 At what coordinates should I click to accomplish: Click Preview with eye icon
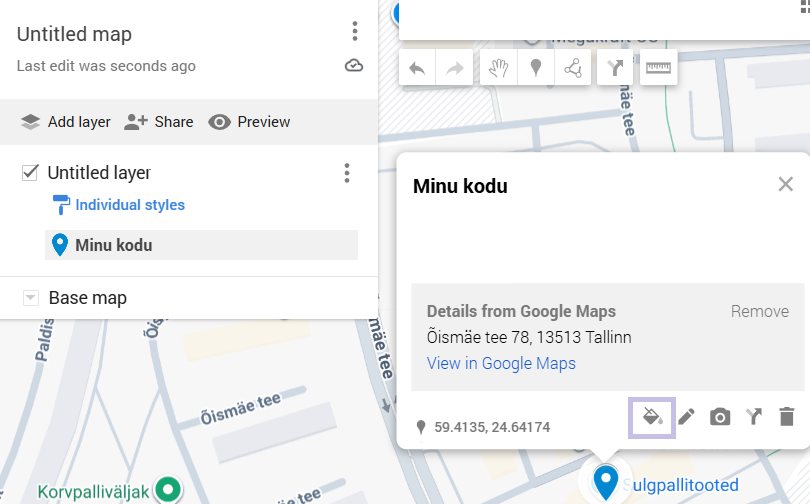click(249, 122)
